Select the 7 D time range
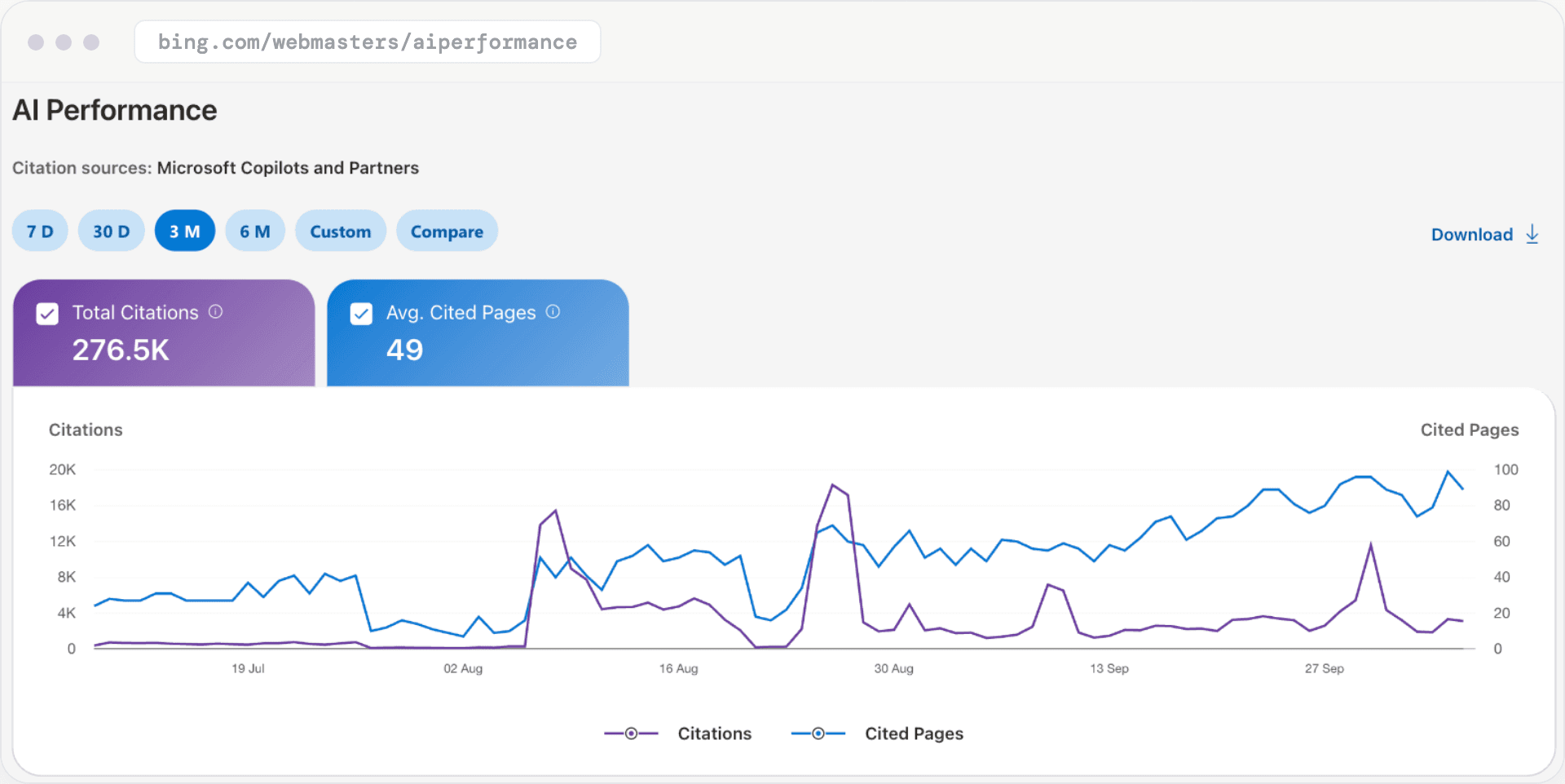The height and width of the screenshot is (784, 1565). click(40, 231)
